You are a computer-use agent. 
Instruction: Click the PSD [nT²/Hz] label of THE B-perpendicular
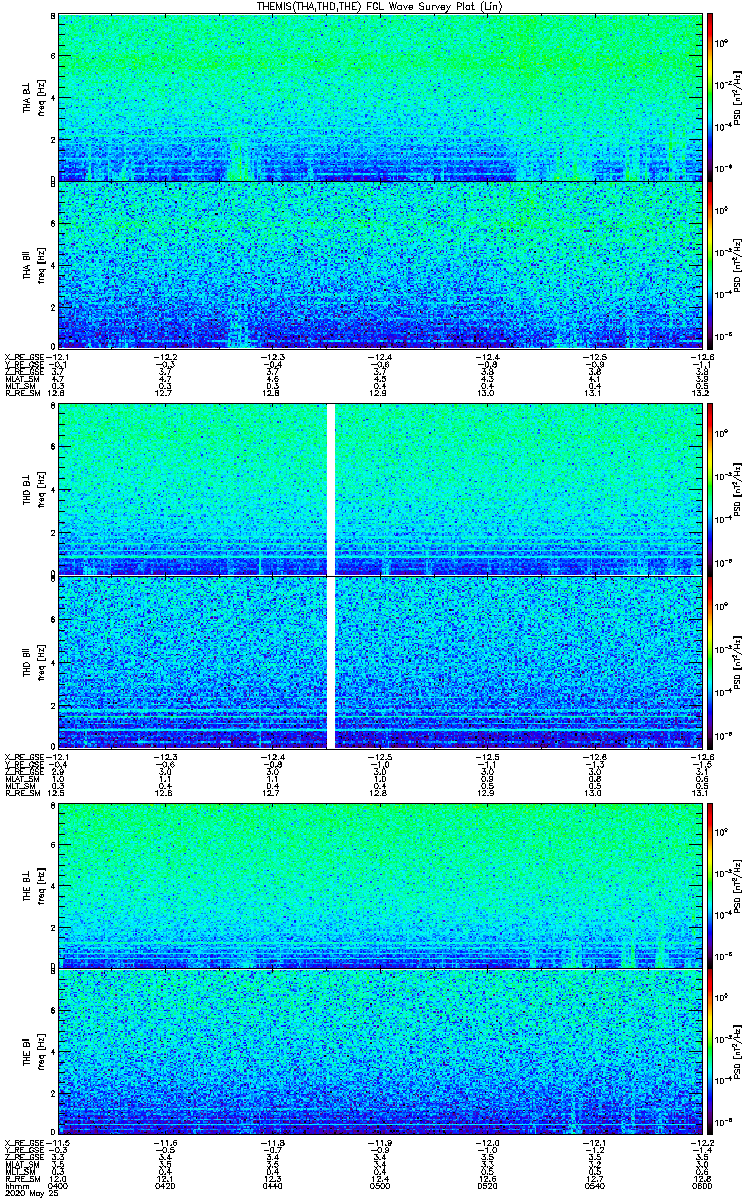738,884
